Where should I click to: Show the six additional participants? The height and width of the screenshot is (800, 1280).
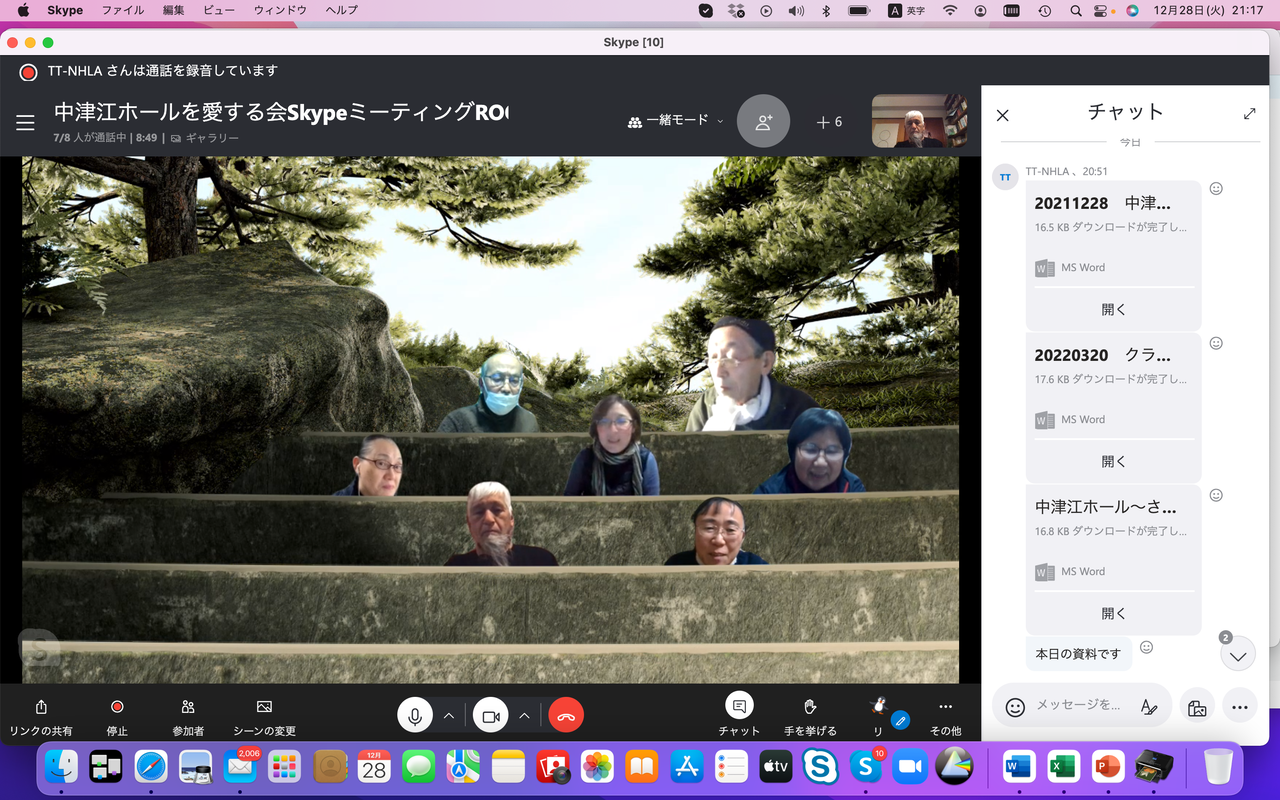[830, 122]
